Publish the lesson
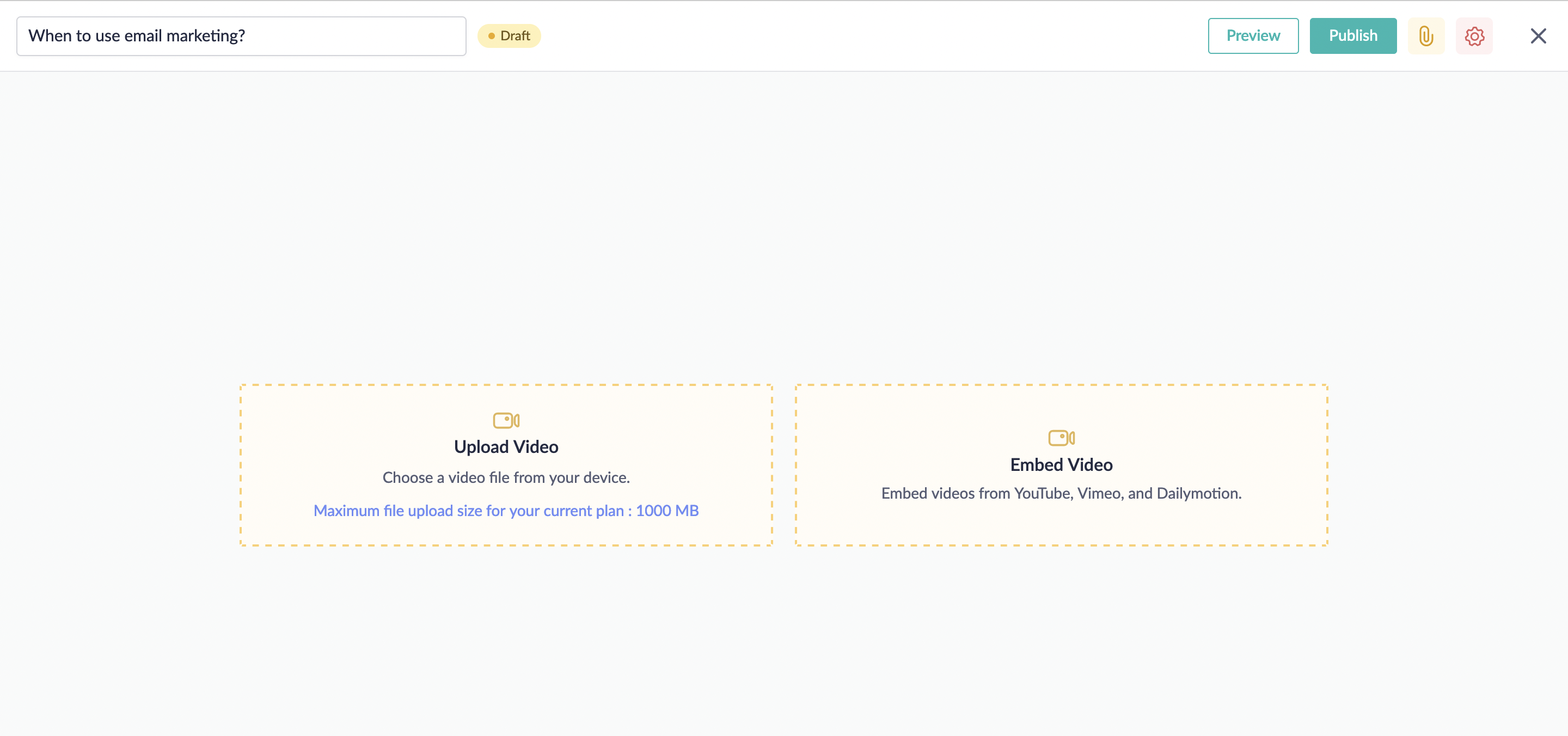Viewport: 1568px width, 736px height. pos(1352,36)
